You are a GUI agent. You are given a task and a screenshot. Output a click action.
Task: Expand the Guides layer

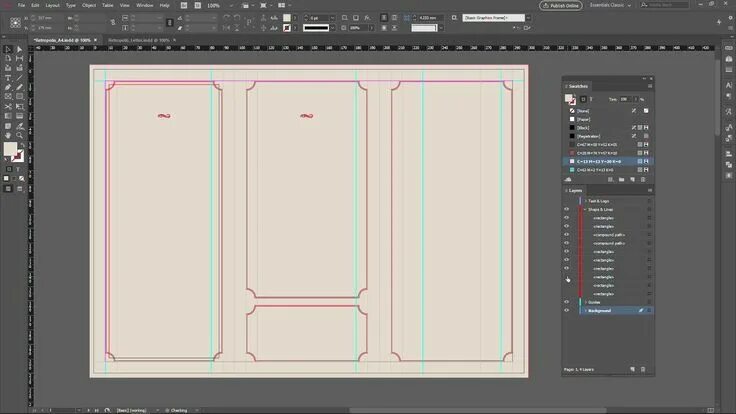[585, 302]
